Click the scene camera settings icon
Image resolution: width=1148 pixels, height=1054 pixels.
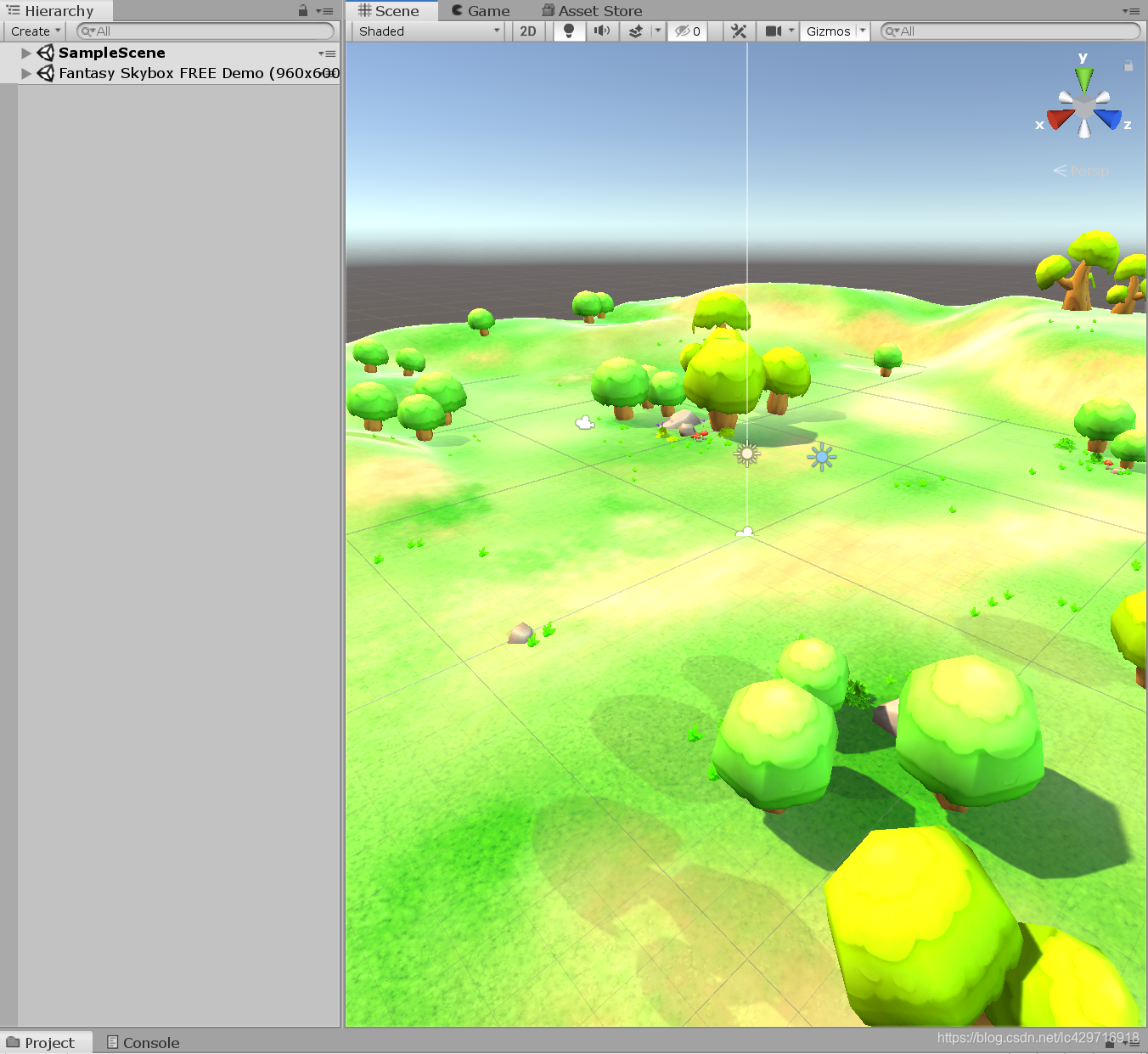773,31
